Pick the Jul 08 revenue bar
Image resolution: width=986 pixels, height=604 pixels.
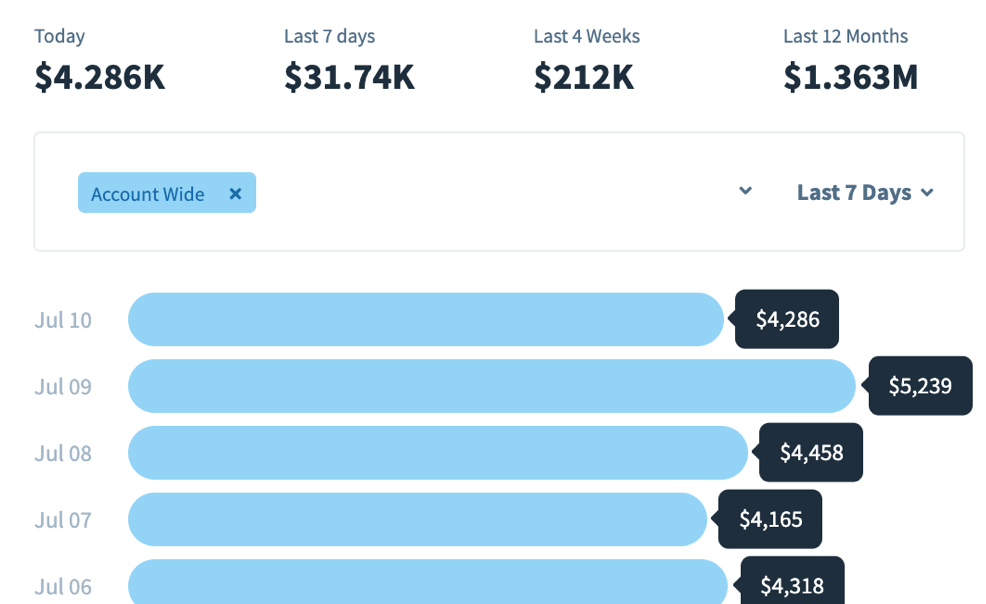tap(437, 453)
